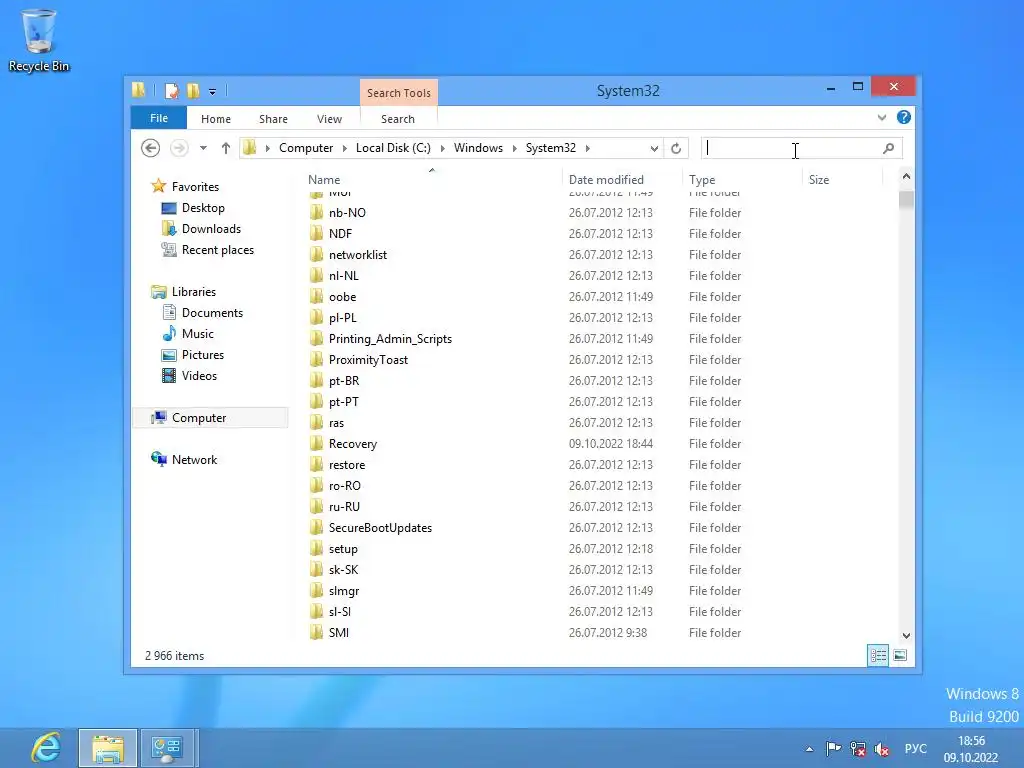Click the Back navigation arrow
The width and height of the screenshot is (1024, 768).
pos(150,148)
